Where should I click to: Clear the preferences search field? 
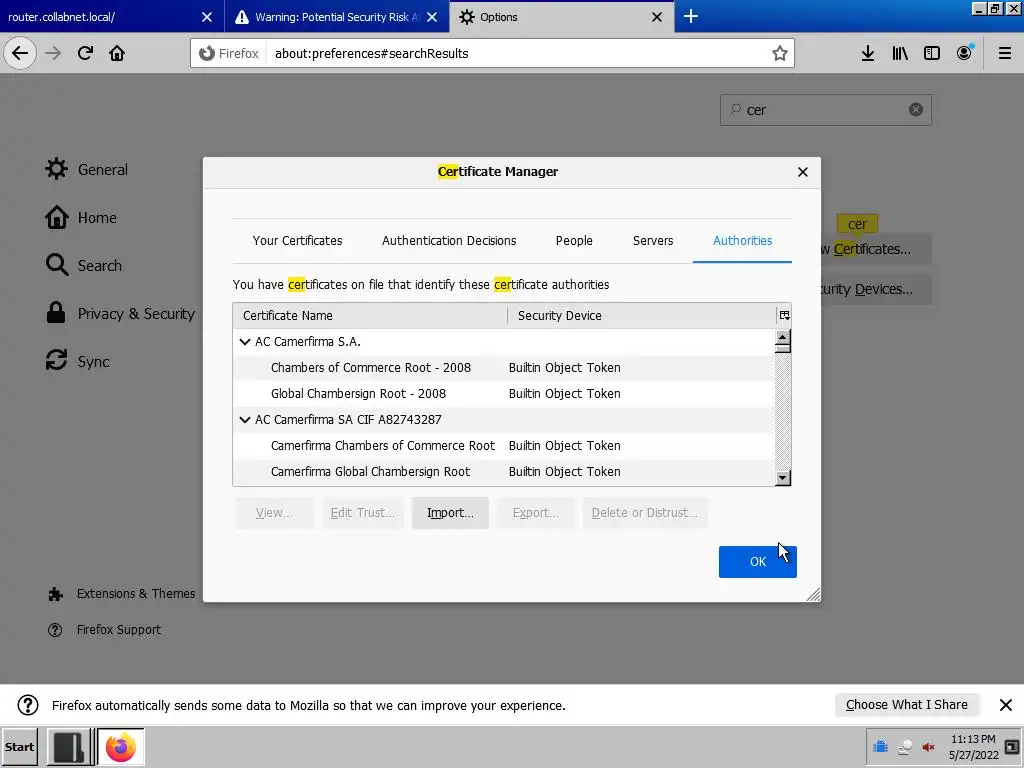click(x=916, y=110)
